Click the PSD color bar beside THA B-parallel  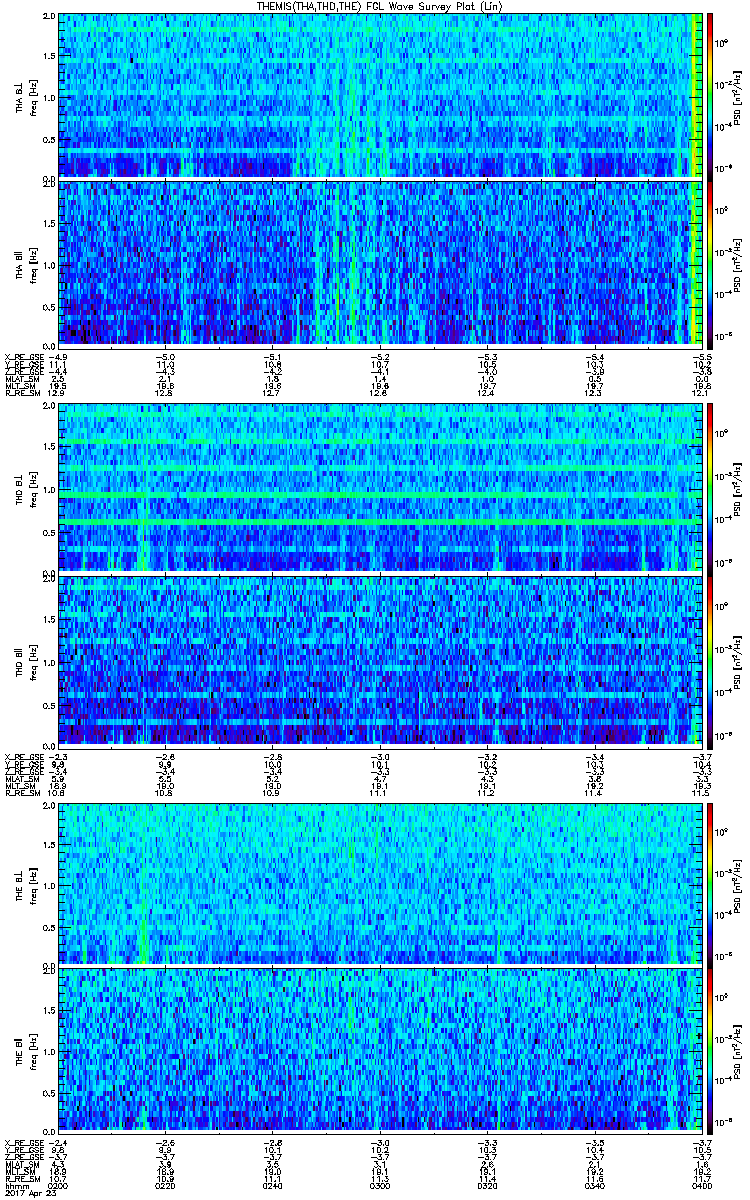click(710, 263)
